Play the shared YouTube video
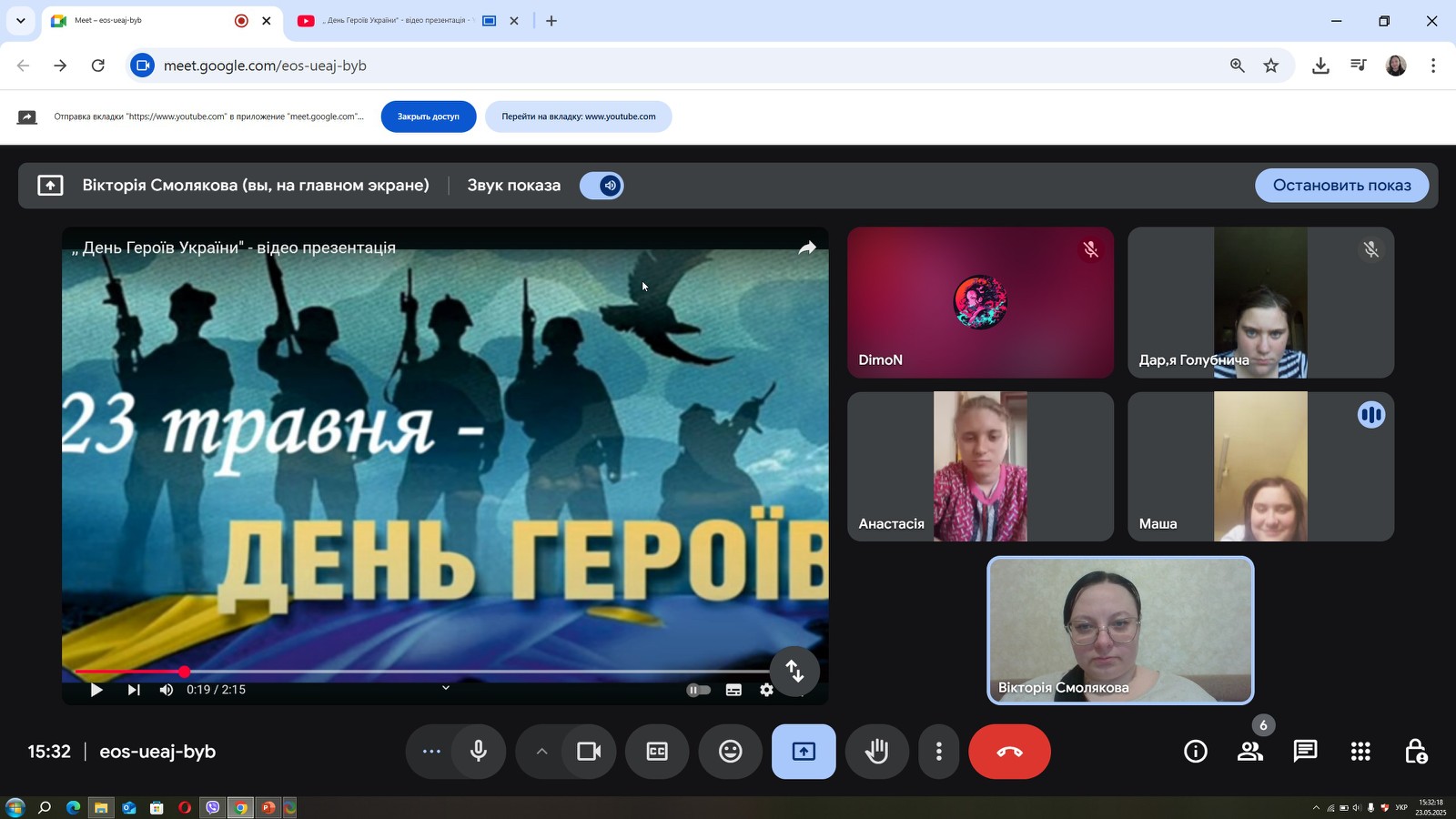This screenshot has width=1456, height=819. tap(96, 690)
